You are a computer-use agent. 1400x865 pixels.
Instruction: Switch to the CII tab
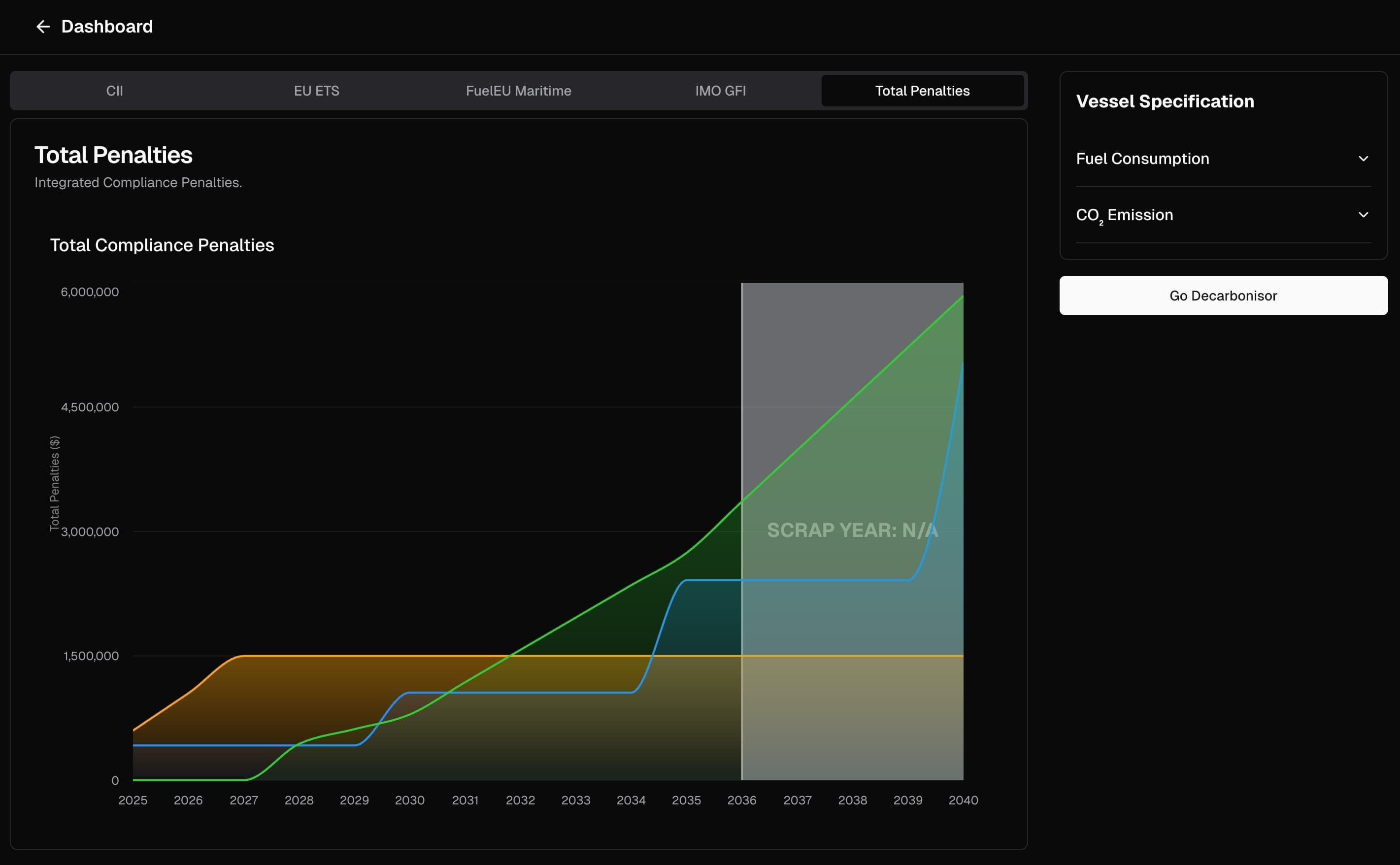(x=114, y=91)
